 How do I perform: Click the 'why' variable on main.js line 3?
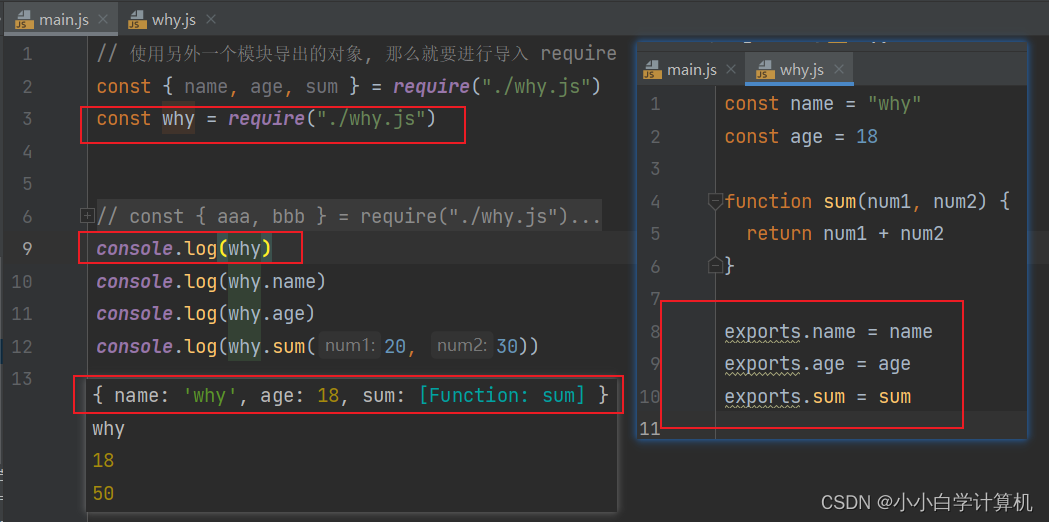coord(179,119)
